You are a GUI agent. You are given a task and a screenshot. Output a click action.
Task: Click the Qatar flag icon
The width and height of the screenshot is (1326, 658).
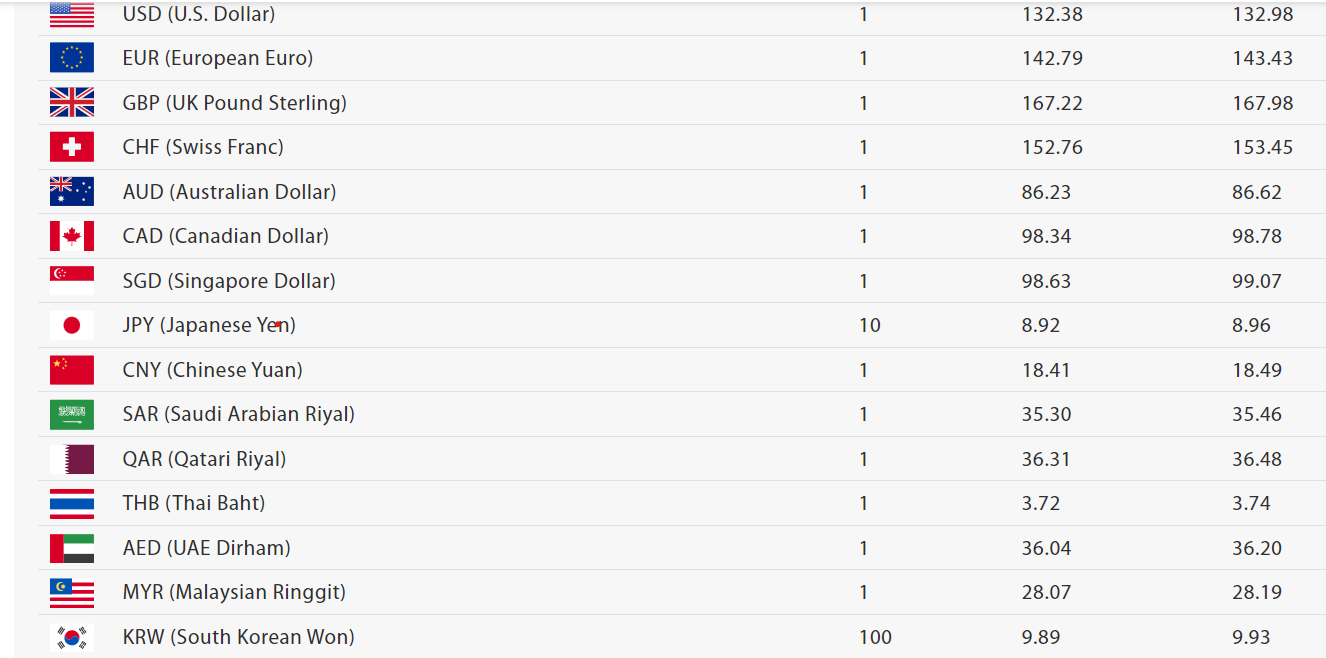[x=72, y=459]
